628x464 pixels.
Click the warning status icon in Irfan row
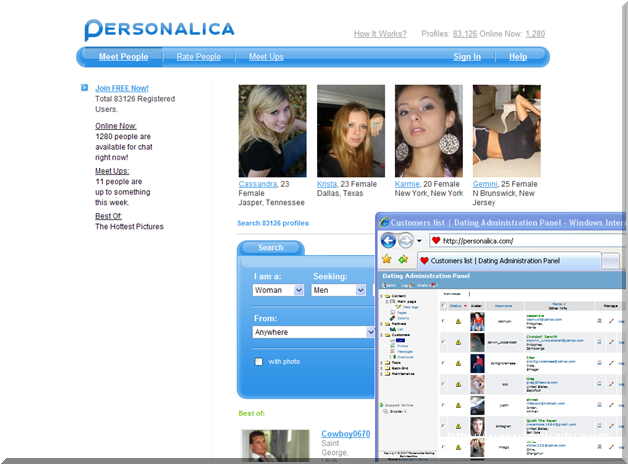[x=459, y=363]
